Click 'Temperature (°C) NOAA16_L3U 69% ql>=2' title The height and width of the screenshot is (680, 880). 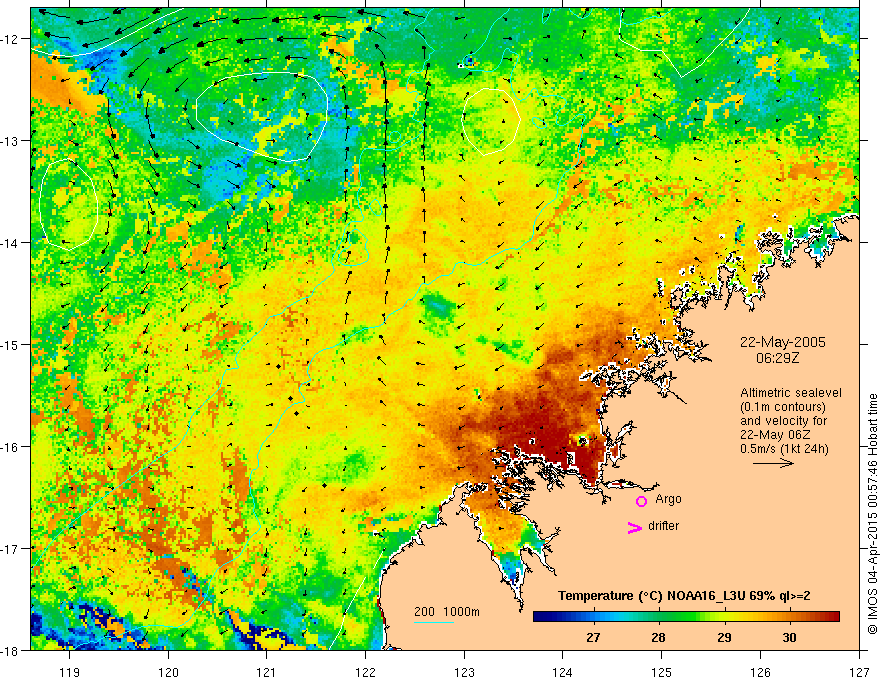coord(684,596)
